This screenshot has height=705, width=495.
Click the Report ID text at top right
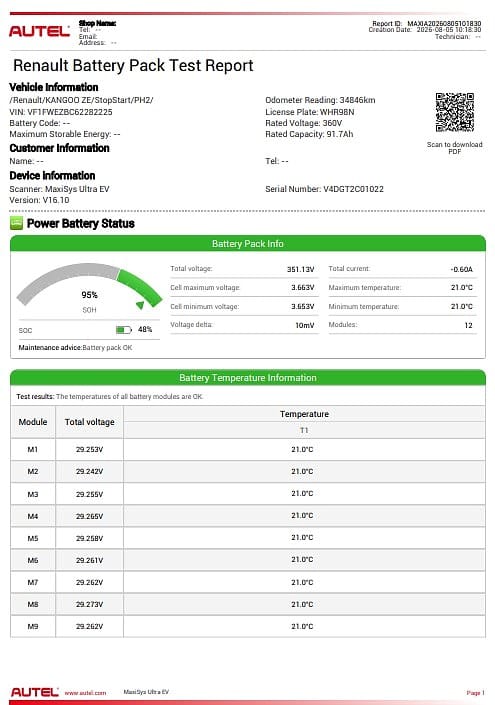tap(427, 23)
